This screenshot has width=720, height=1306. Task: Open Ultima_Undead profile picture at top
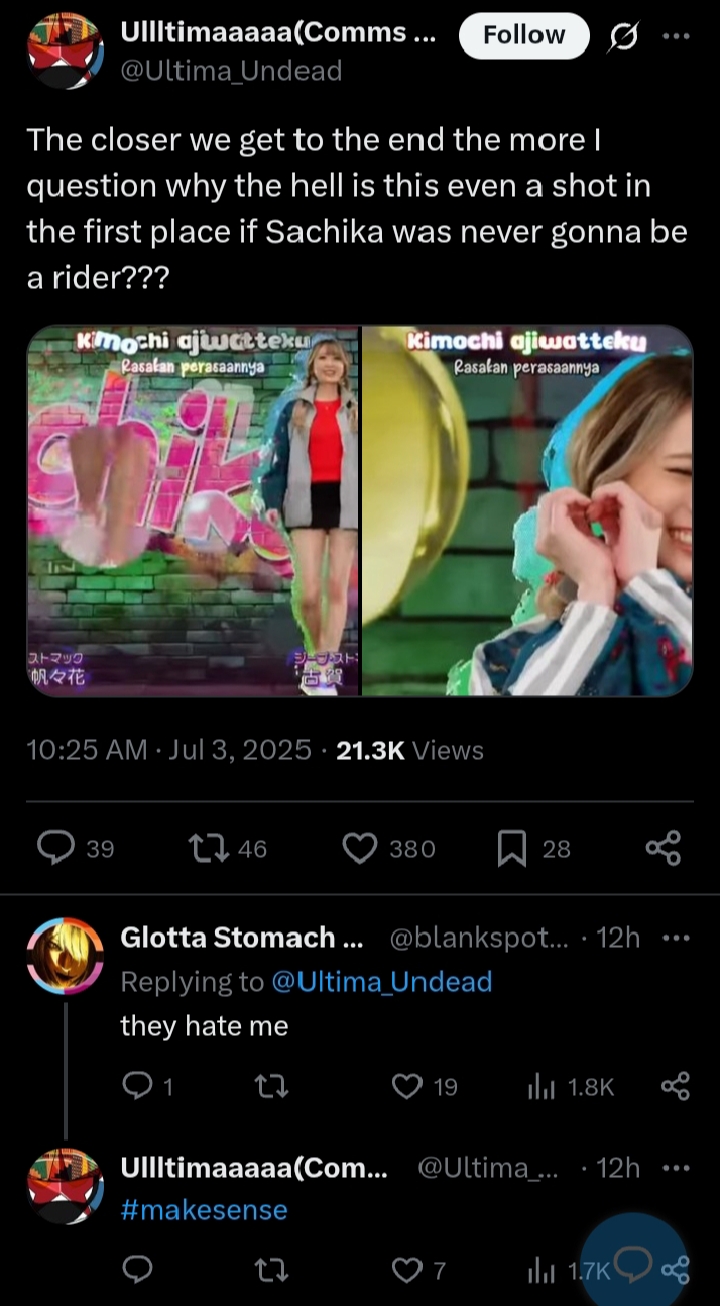tap(65, 50)
